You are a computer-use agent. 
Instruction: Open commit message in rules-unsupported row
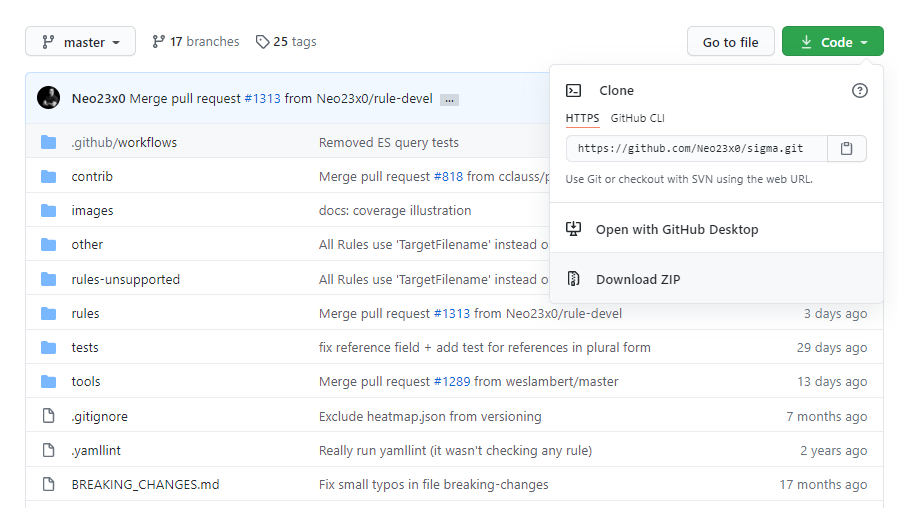tap(434, 279)
